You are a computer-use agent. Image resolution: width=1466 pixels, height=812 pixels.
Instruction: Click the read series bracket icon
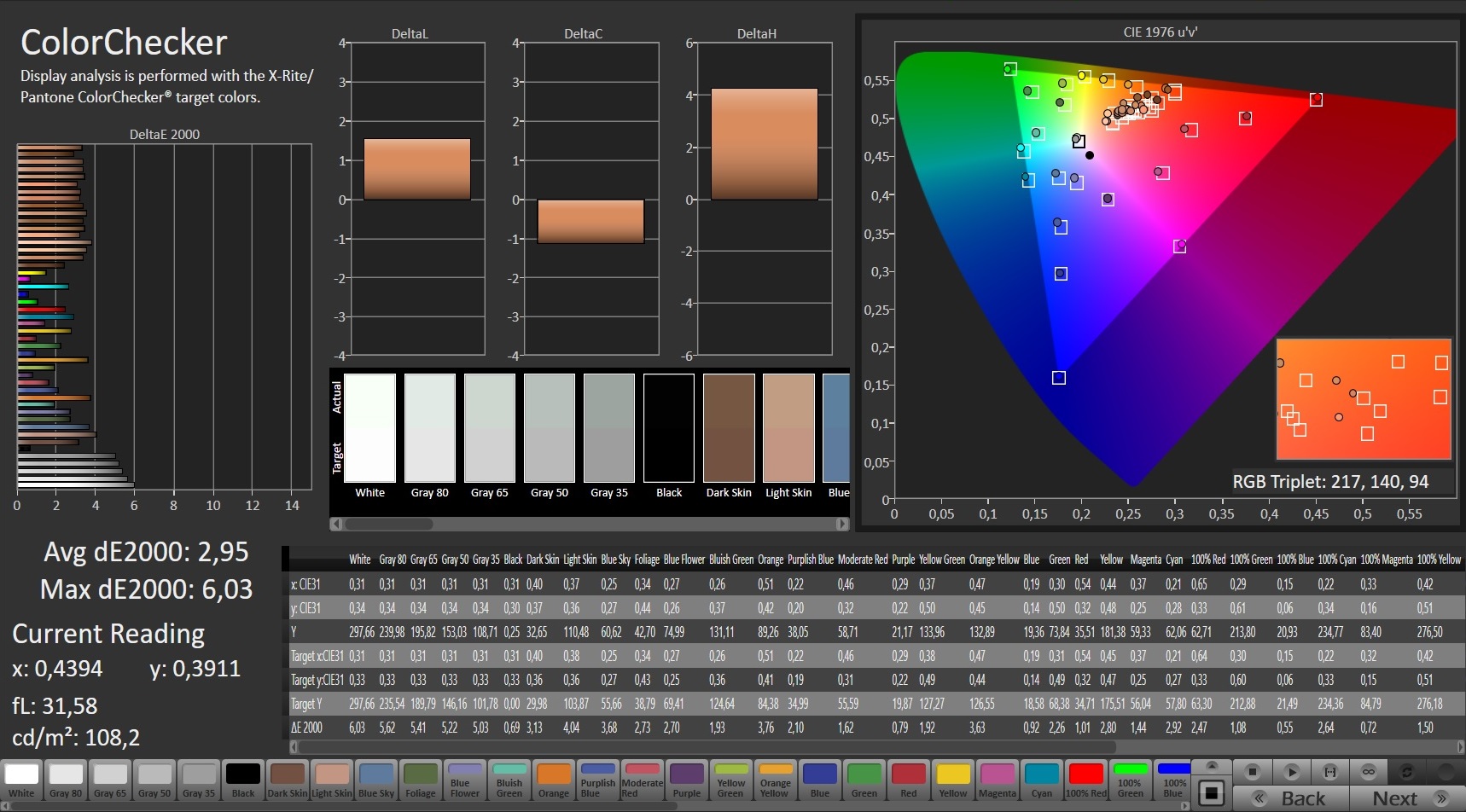coord(1329,772)
